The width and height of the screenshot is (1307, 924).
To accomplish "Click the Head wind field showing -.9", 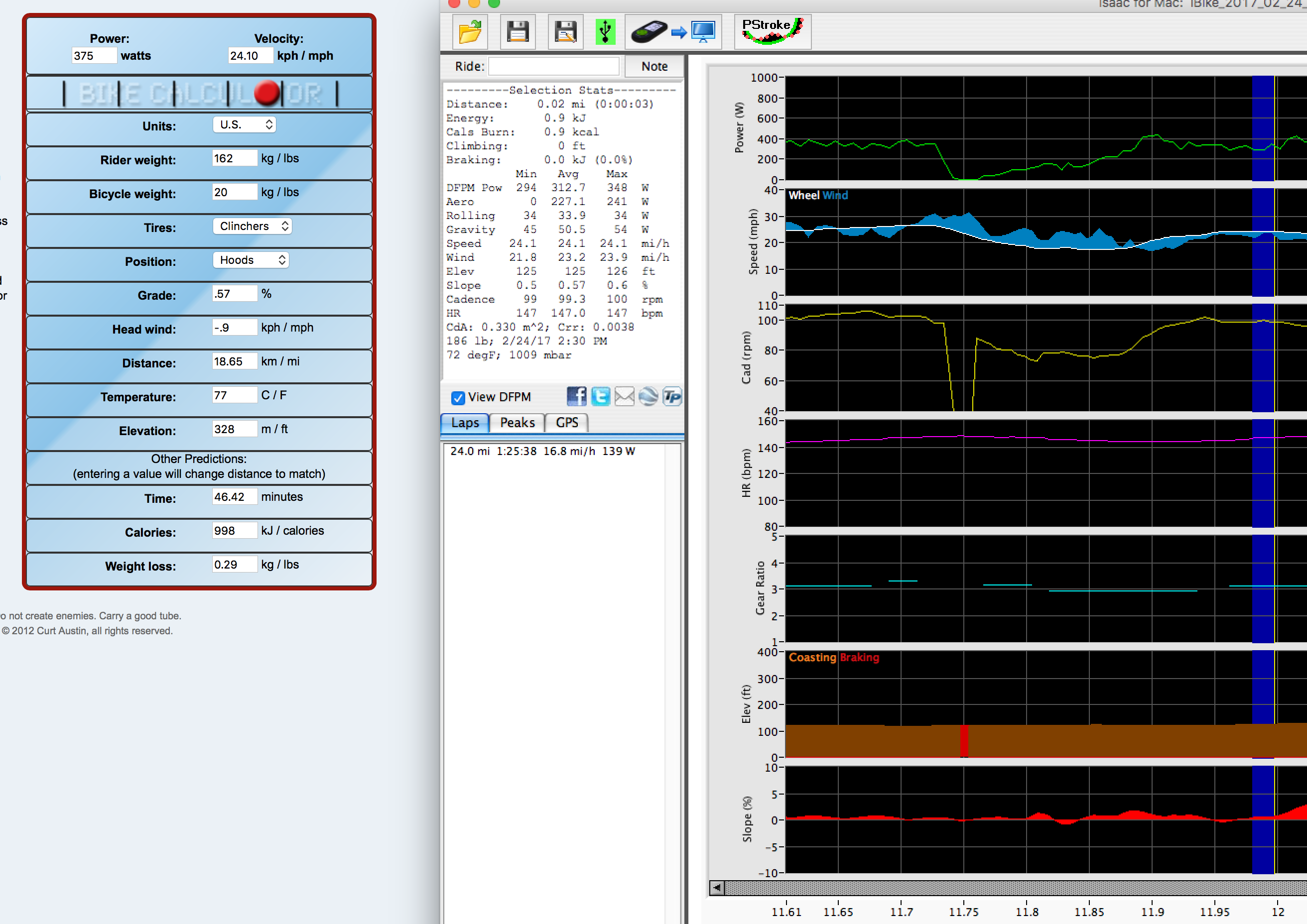I will (x=235, y=328).
